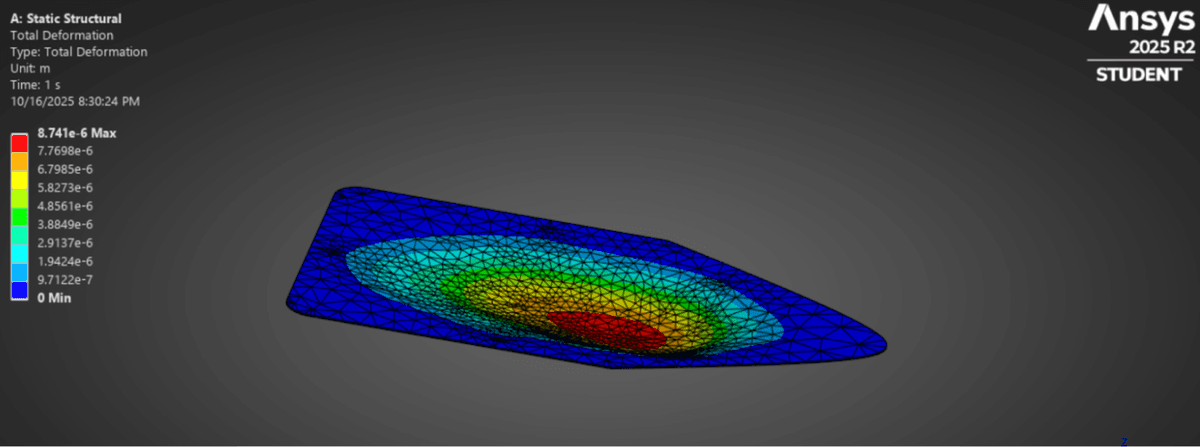Select the Unit: m label

point(32,68)
